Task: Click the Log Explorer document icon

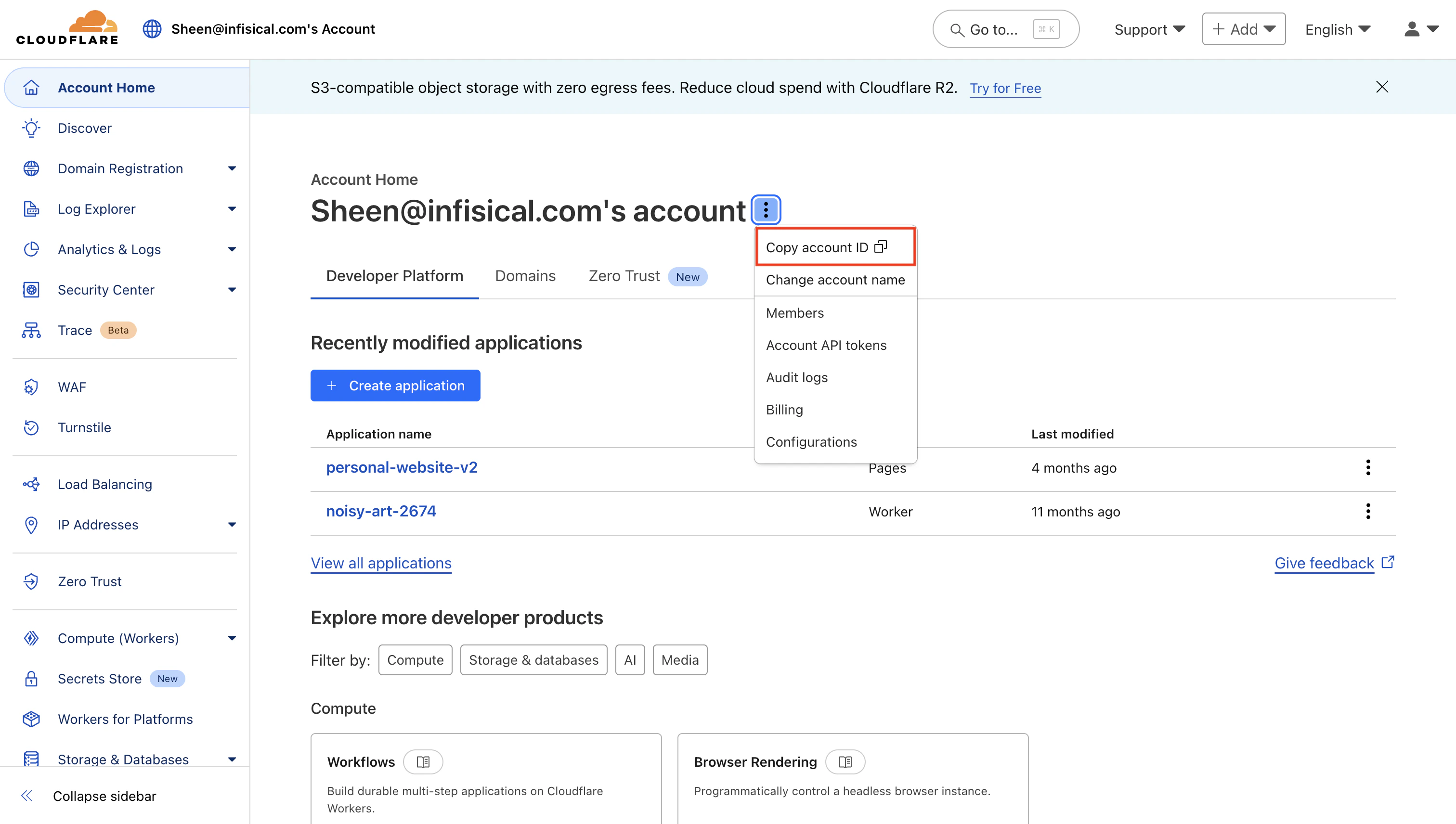Action: [x=31, y=209]
